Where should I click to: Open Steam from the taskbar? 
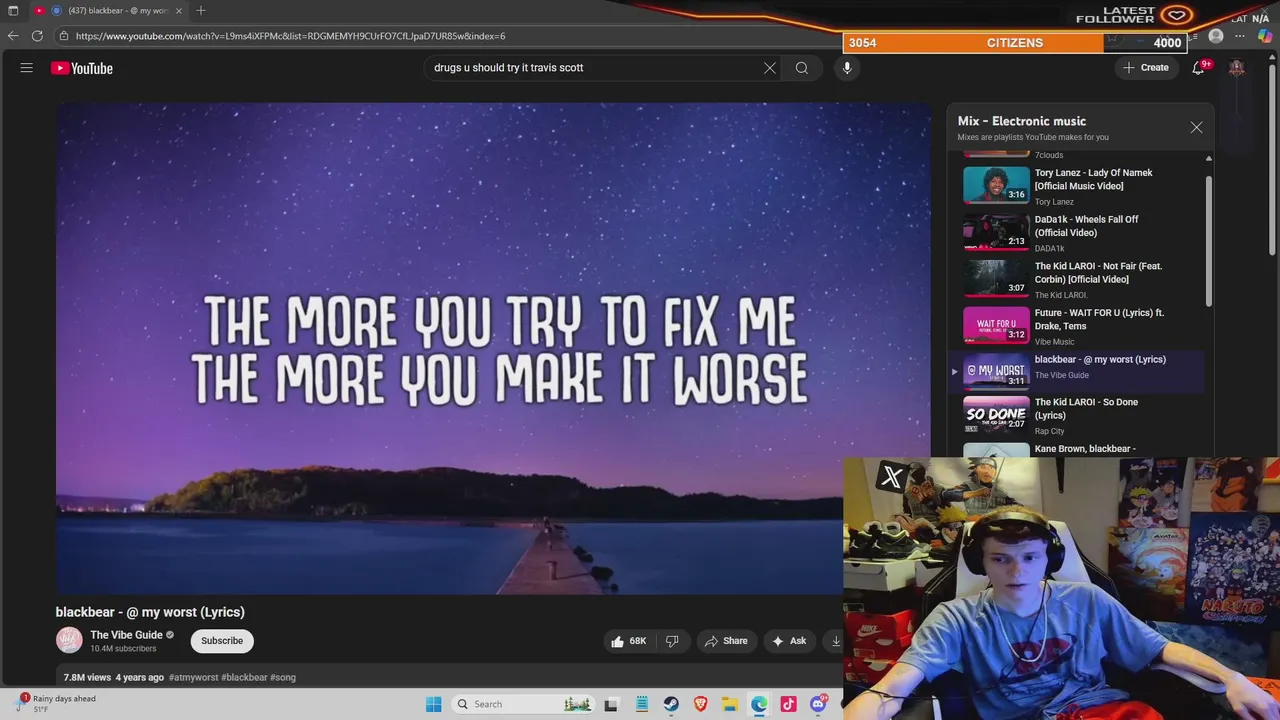pyautogui.click(x=671, y=704)
